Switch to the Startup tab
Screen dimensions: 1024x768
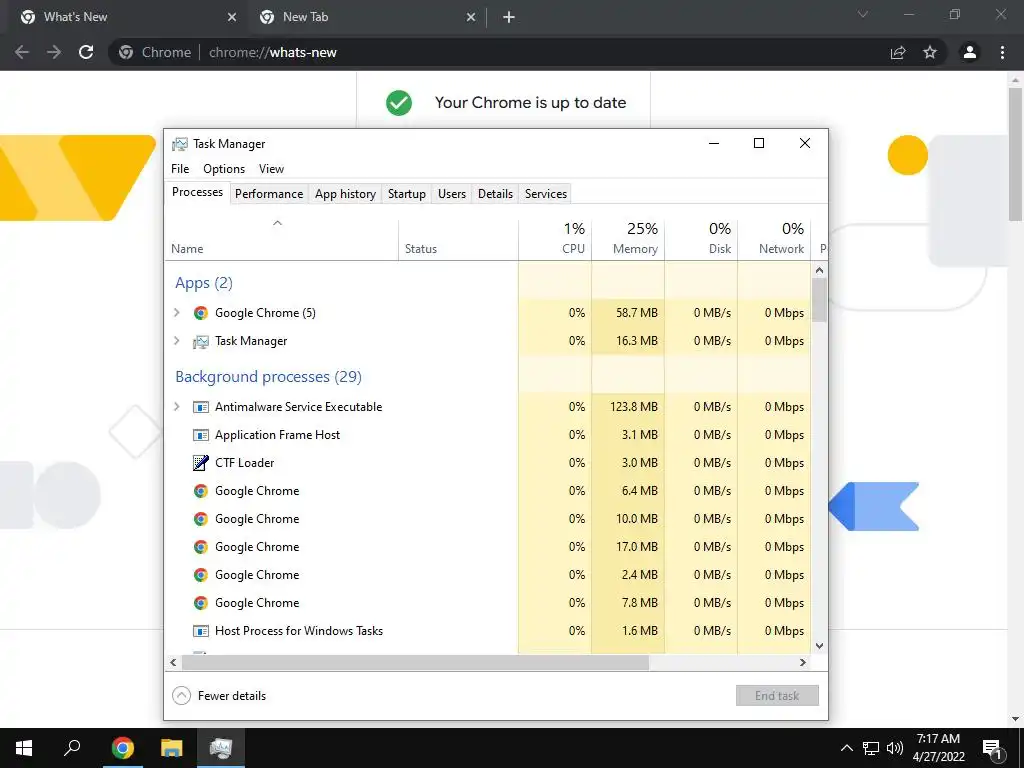pos(407,194)
